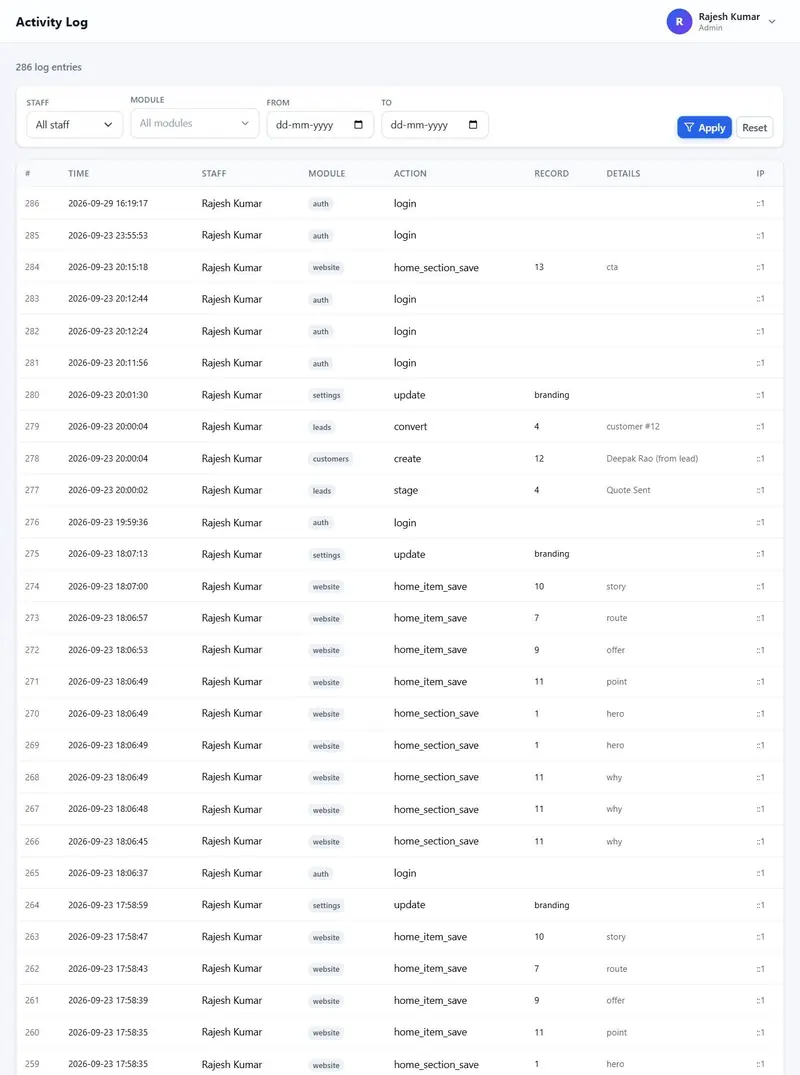Click the 'route' detail in row 273
Image resolution: width=800 pixels, height=1075 pixels.
pos(616,618)
